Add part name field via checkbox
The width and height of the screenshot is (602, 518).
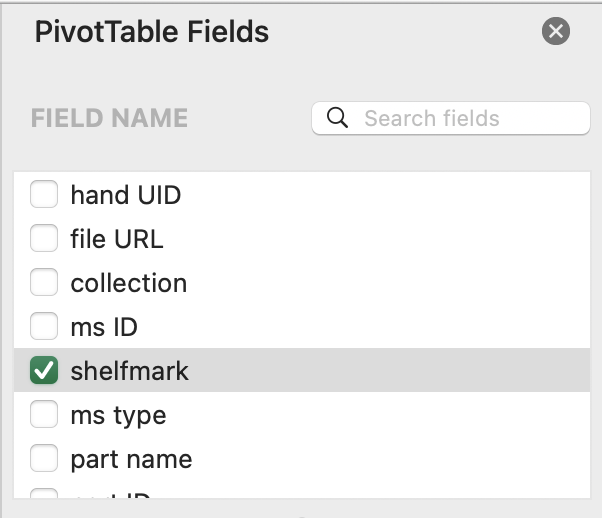[x=44, y=458]
